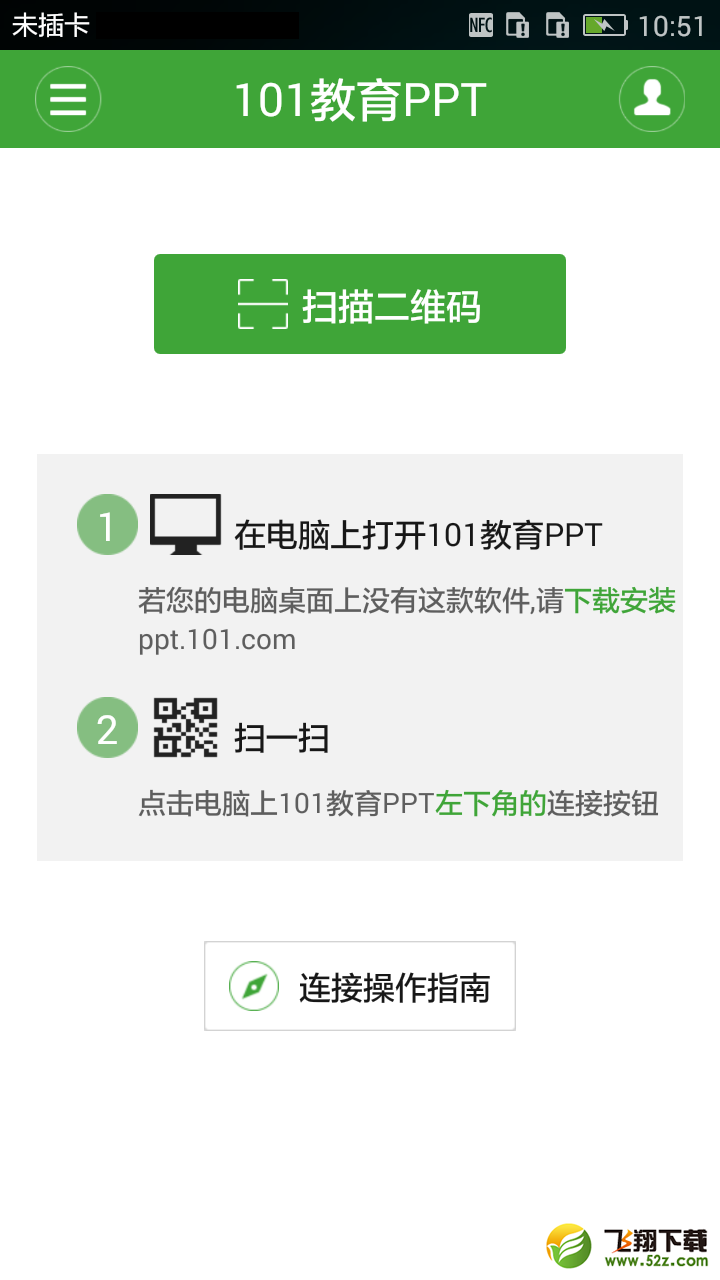This screenshot has width=720, height=1280.
Task: Click the green step 2 circle
Action: pos(107,727)
